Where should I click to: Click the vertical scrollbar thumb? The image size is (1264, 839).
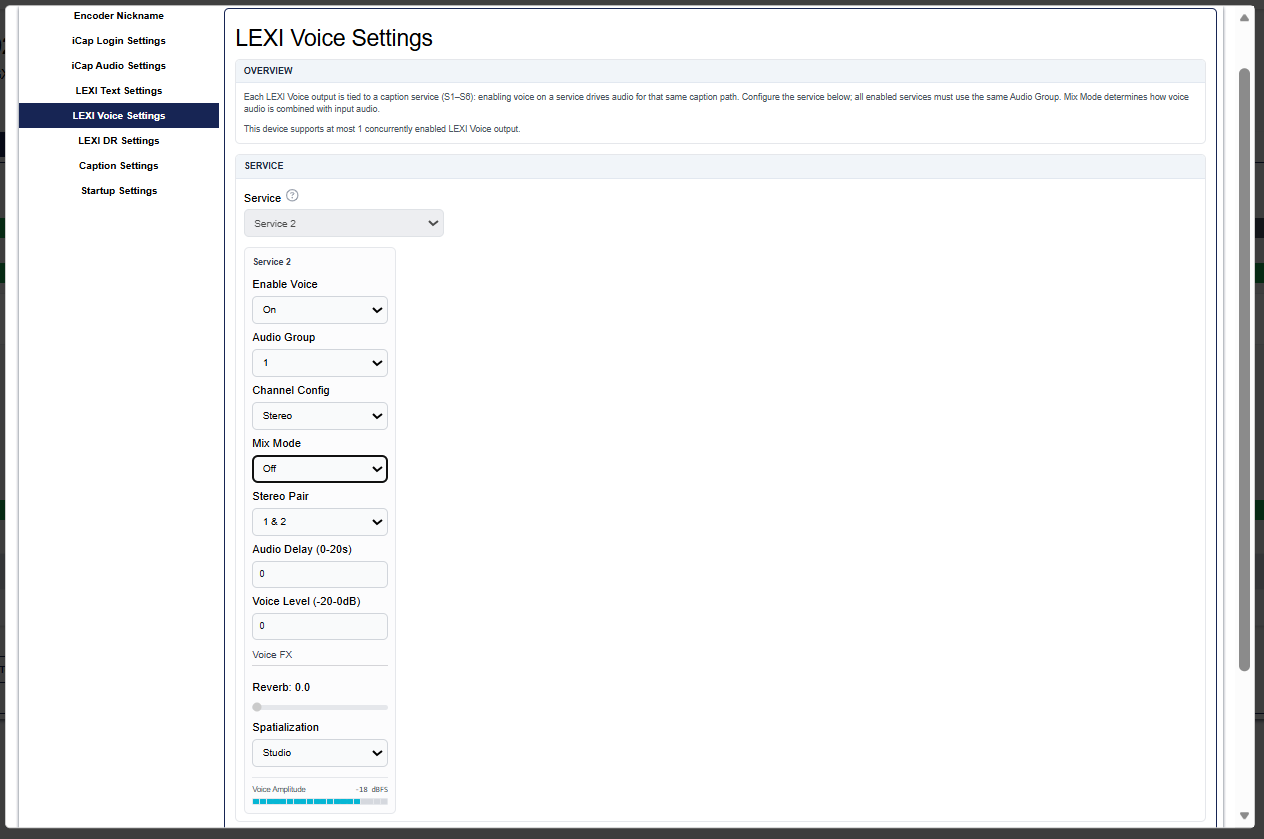pyautogui.click(x=1245, y=370)
